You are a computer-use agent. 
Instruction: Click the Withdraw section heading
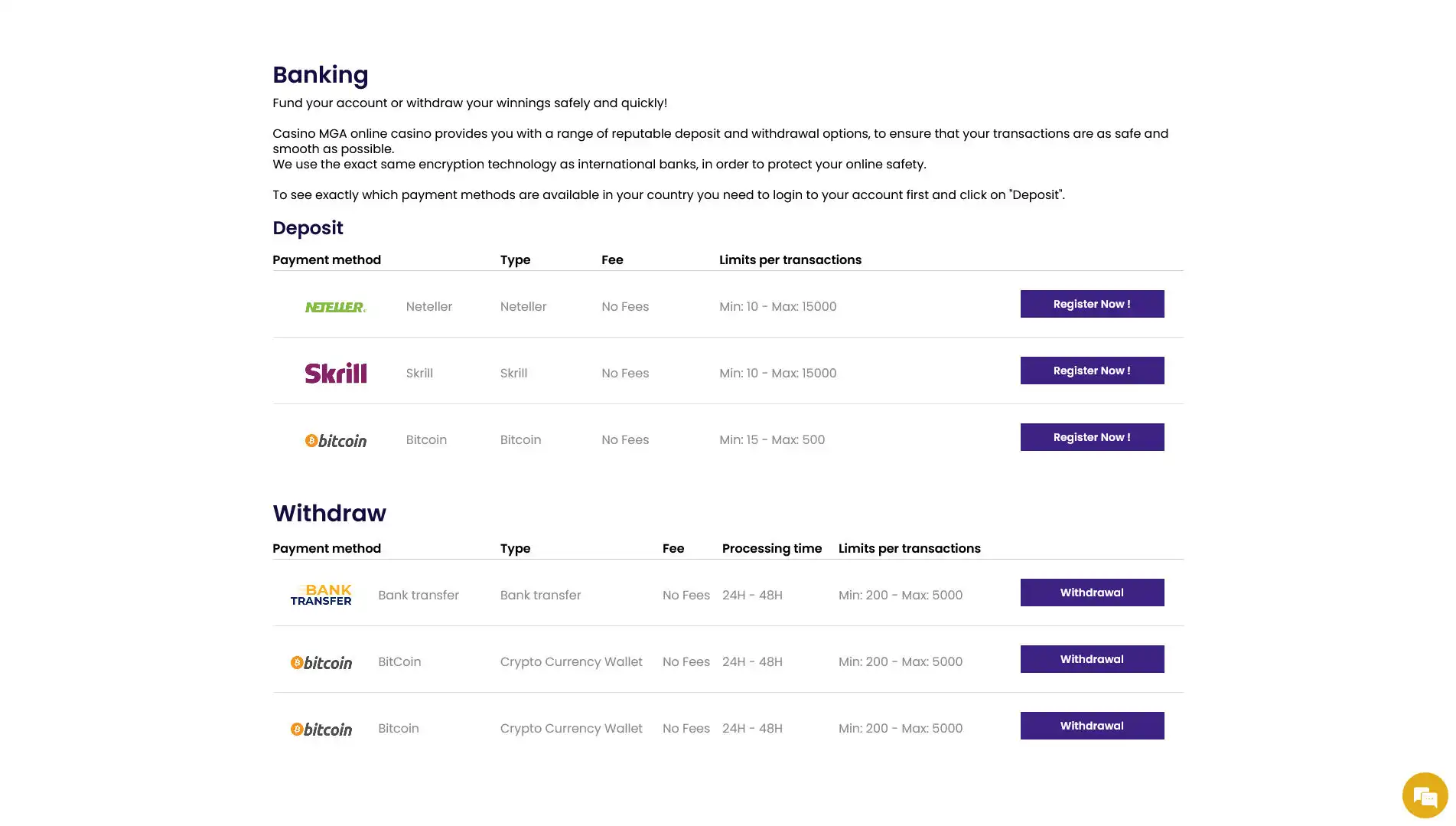[329, 513]
